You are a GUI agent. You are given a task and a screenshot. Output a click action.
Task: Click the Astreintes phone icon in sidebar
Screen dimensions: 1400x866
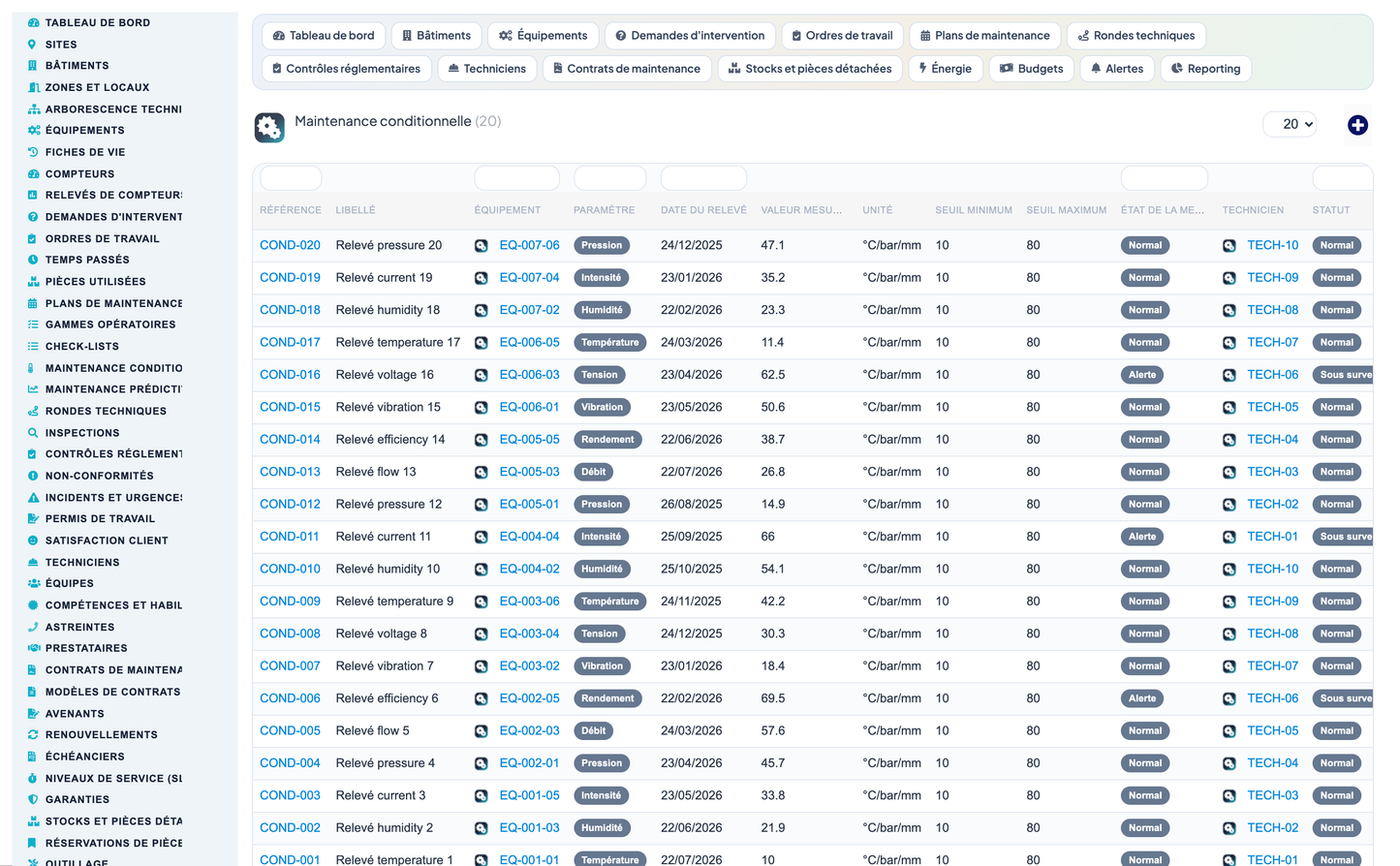click(x=33, y=627)
